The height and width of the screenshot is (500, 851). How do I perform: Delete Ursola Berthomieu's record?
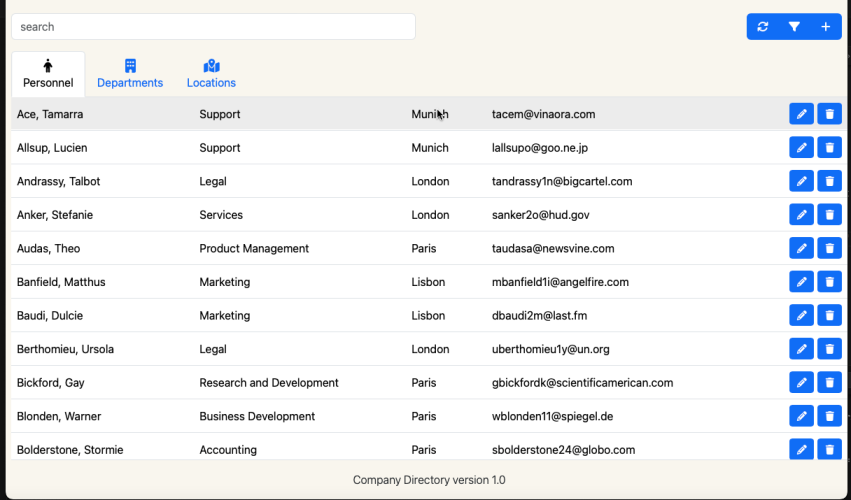pyautogui.click(x=829, y=349)
